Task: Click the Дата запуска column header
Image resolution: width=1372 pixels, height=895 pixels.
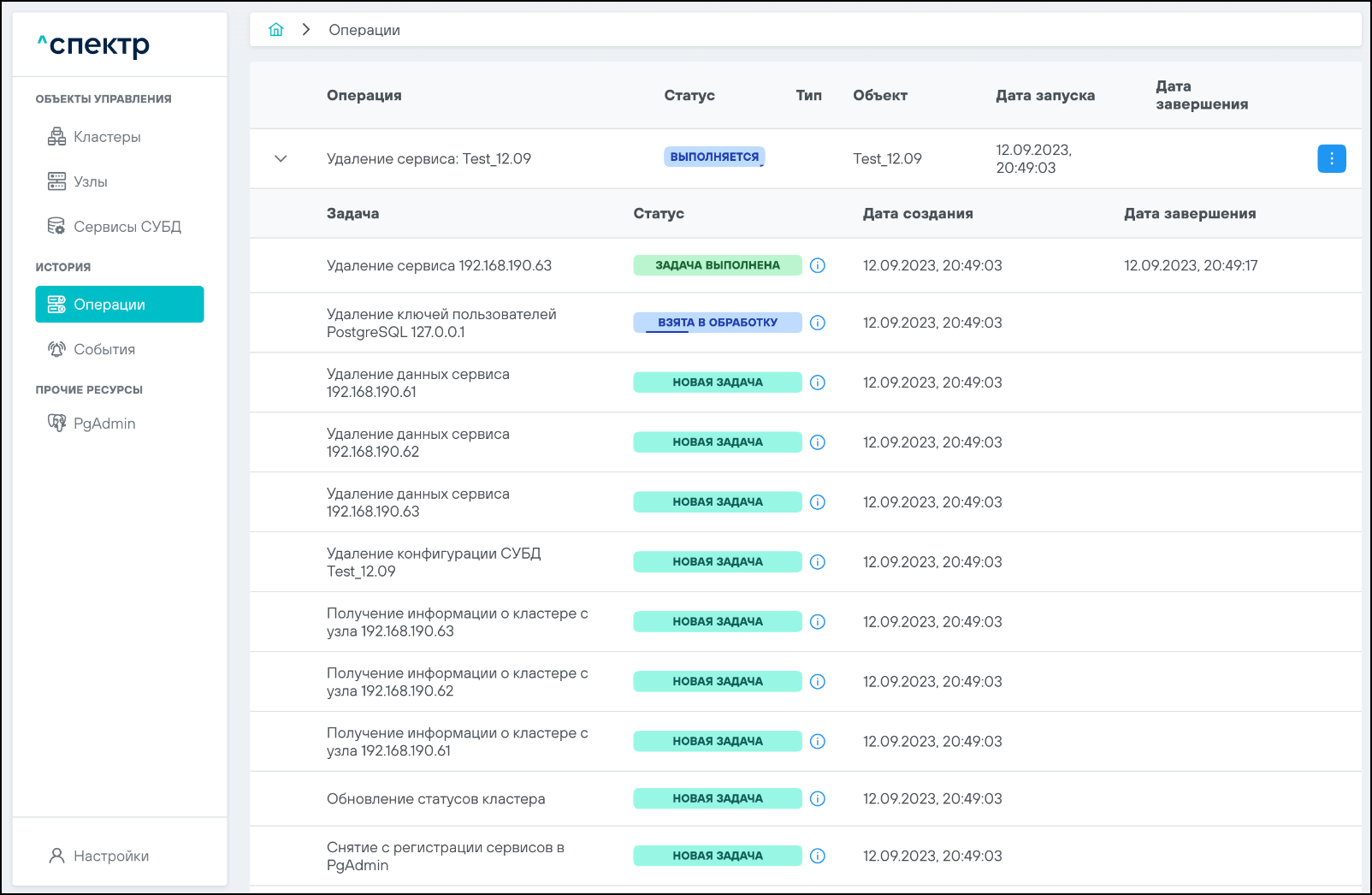Action: pyautogui.click(x=1044, y=96)
